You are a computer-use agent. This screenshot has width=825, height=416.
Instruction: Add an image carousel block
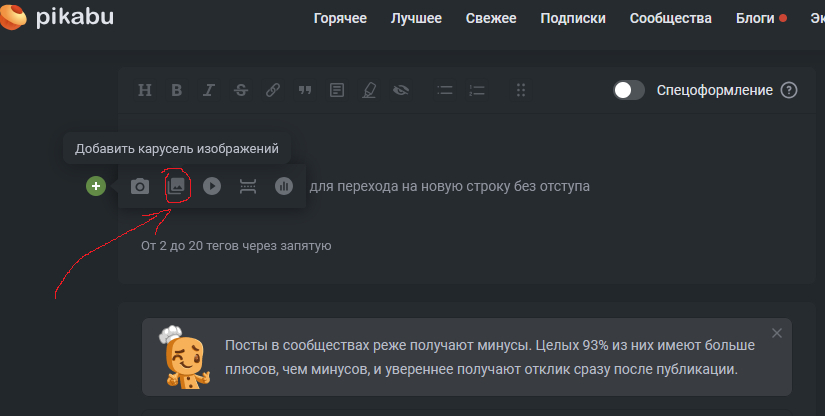click(176, 186)
